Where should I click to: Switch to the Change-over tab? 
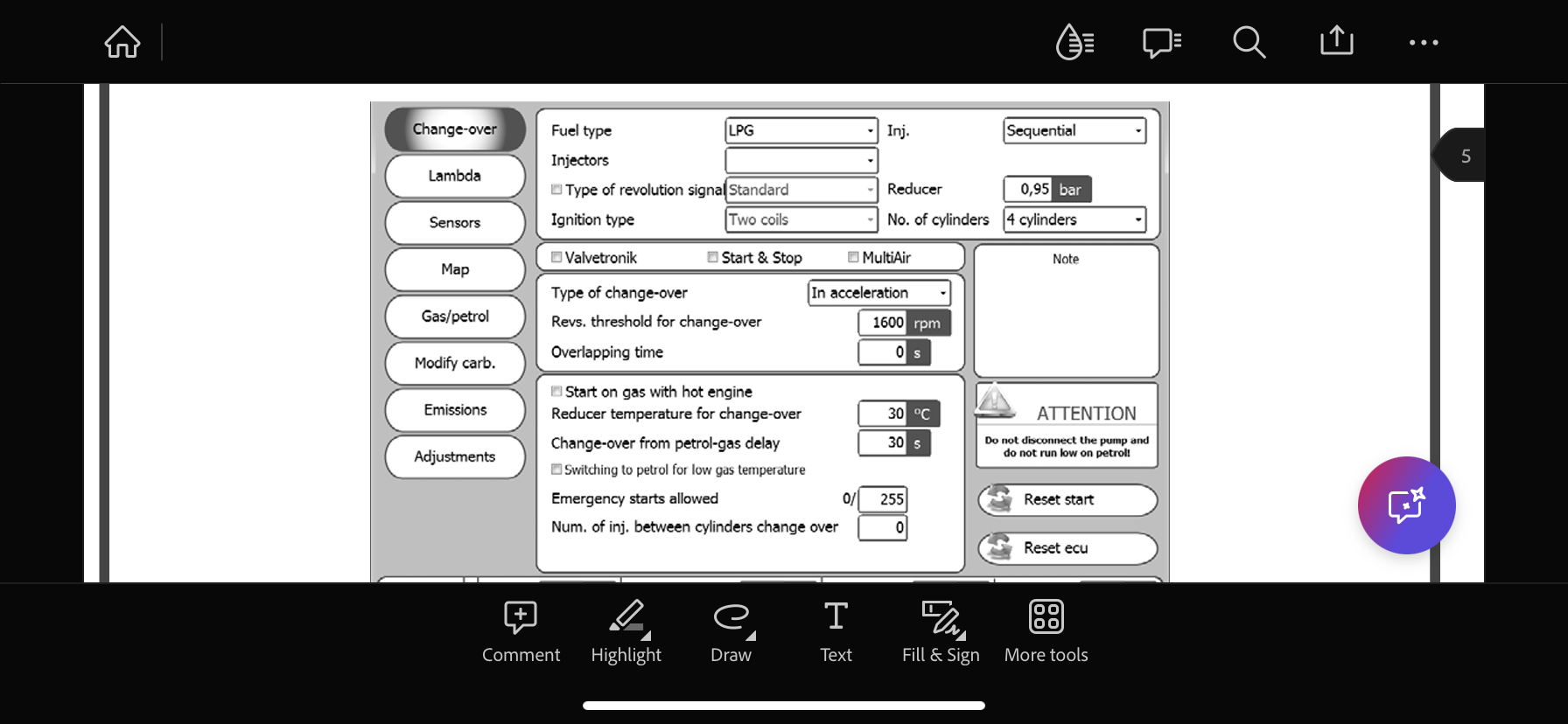[x=455, y=129]
